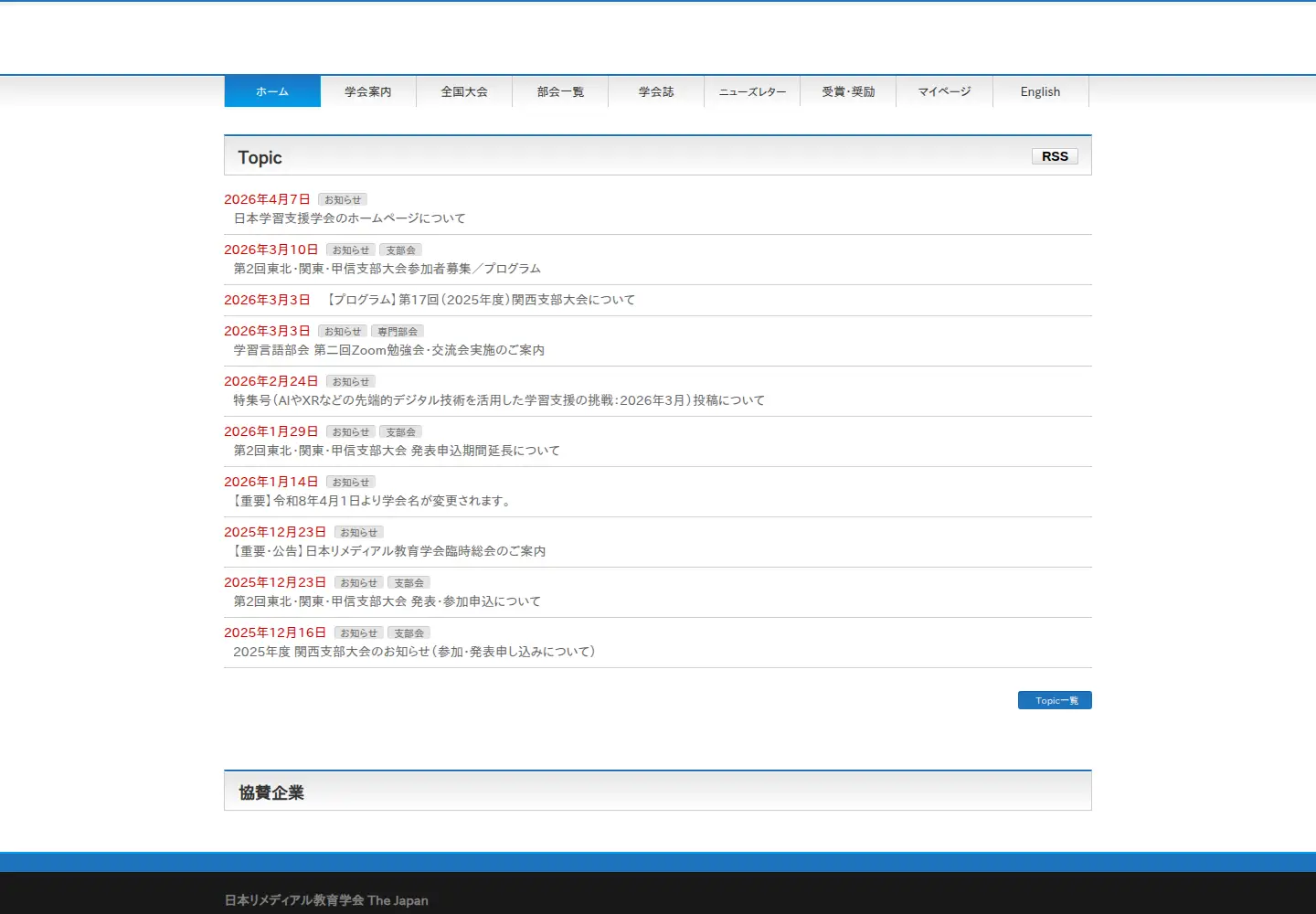The image size is (1316, 914).
Task: Click the 支部会 tag beside 2026年3月10日
Action: [x=400, y=250]
